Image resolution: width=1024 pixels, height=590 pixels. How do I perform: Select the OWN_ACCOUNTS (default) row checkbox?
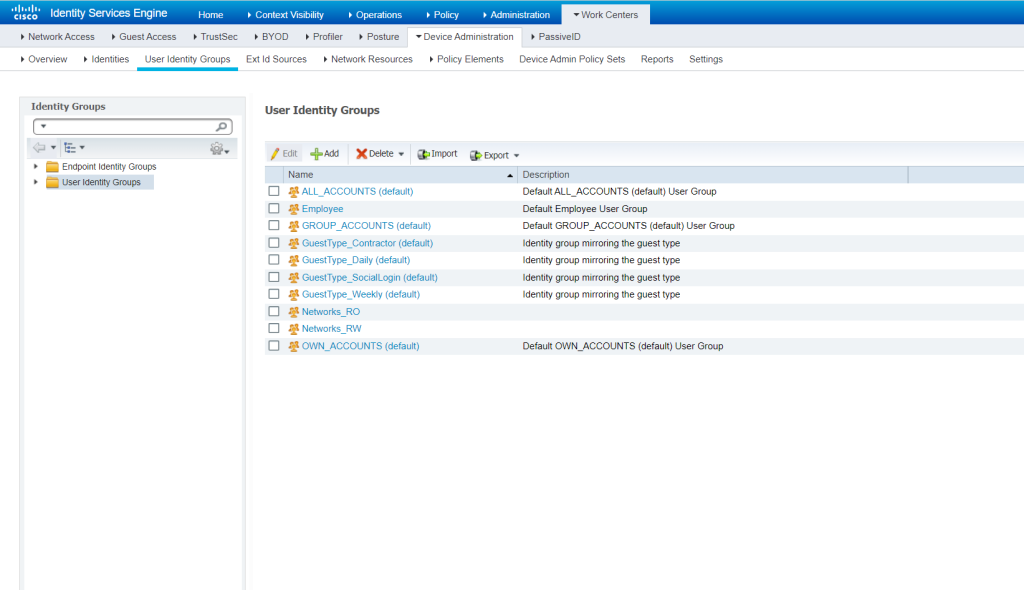(274, 346)
